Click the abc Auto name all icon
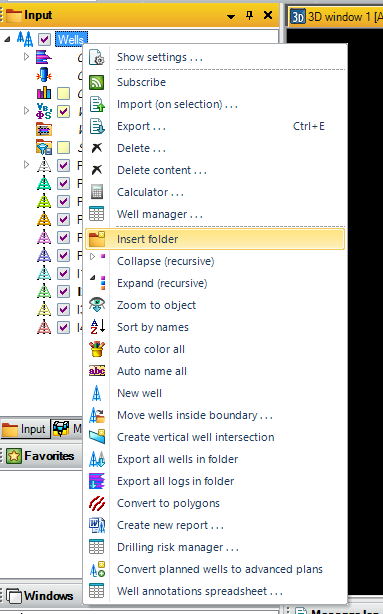 point(97,371)
